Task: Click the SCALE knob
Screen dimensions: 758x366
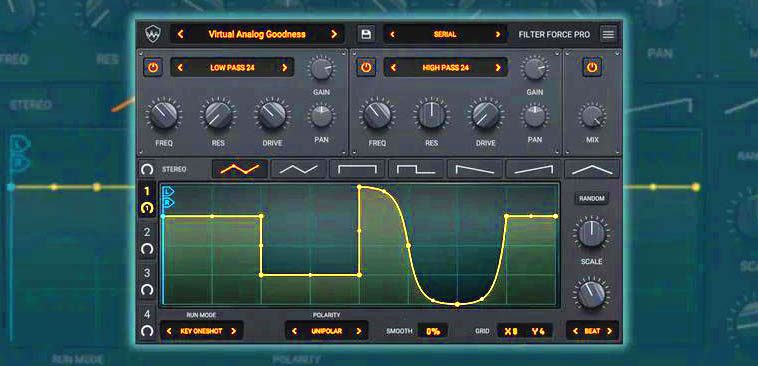Action: click(591, 233)
